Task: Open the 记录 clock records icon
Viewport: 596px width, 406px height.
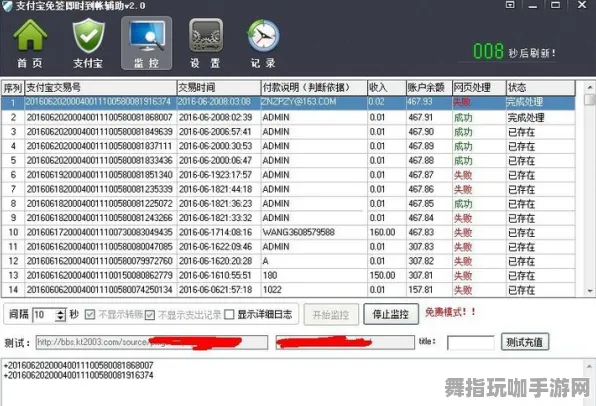Action: click(263, 43)
